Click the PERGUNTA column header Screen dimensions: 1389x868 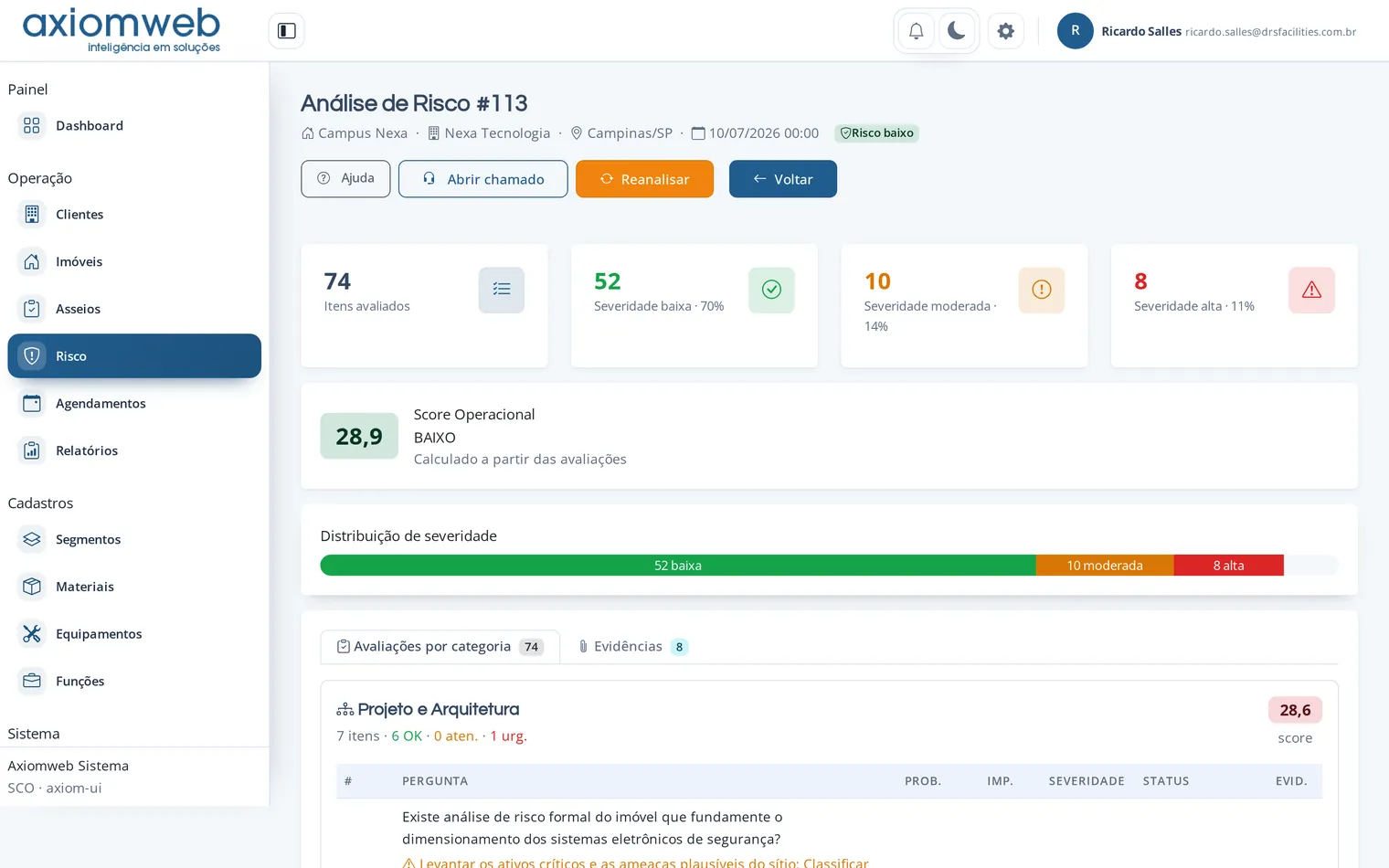[435, 781]
